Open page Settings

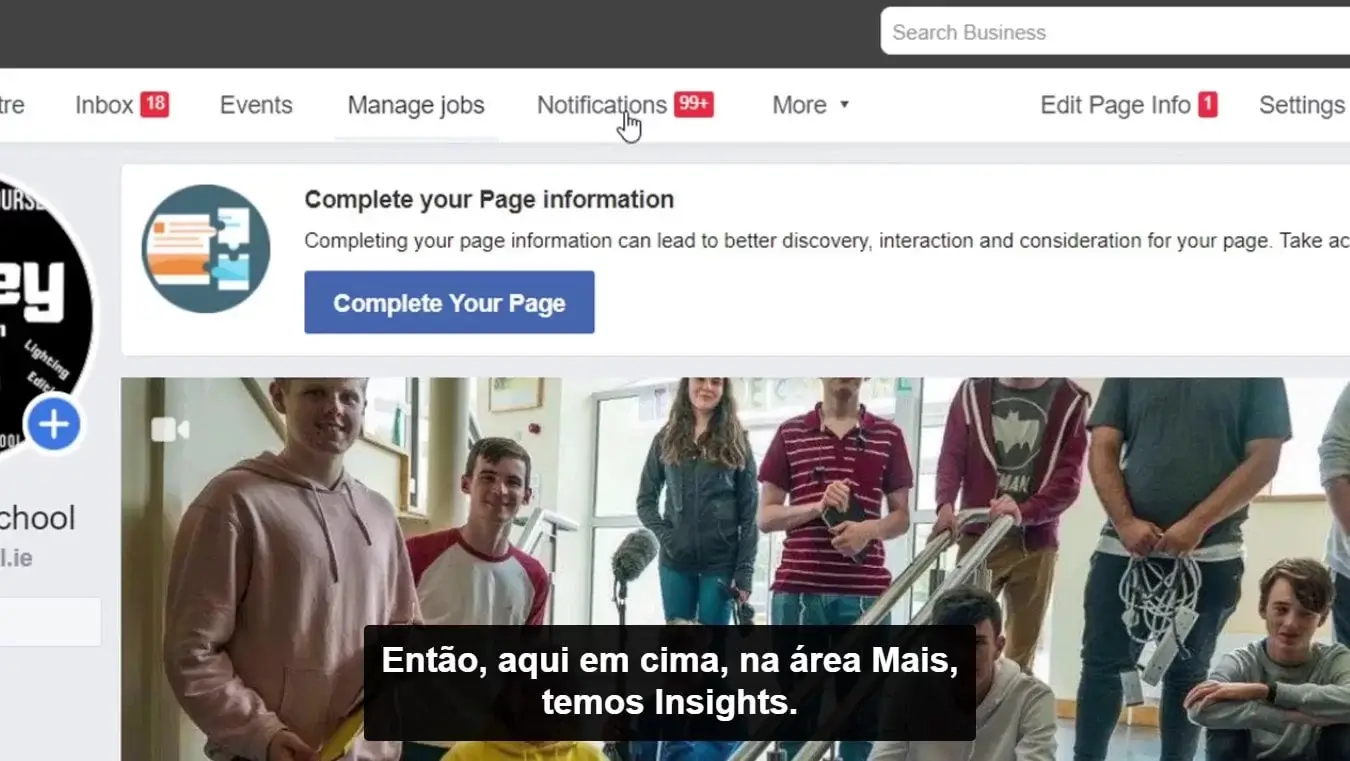coord(1302,105)
